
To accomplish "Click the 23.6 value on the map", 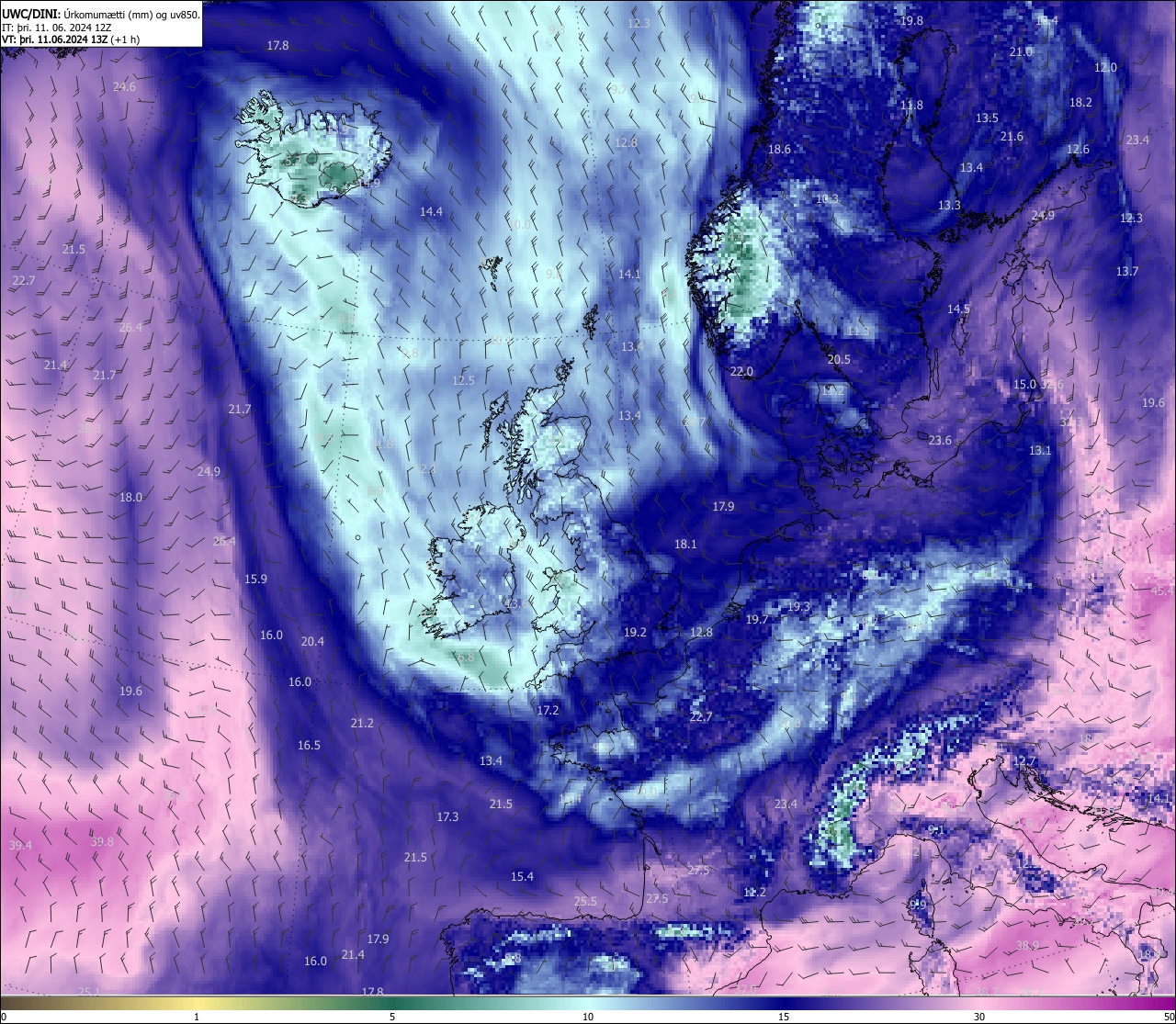I will [x=940, y=440].
